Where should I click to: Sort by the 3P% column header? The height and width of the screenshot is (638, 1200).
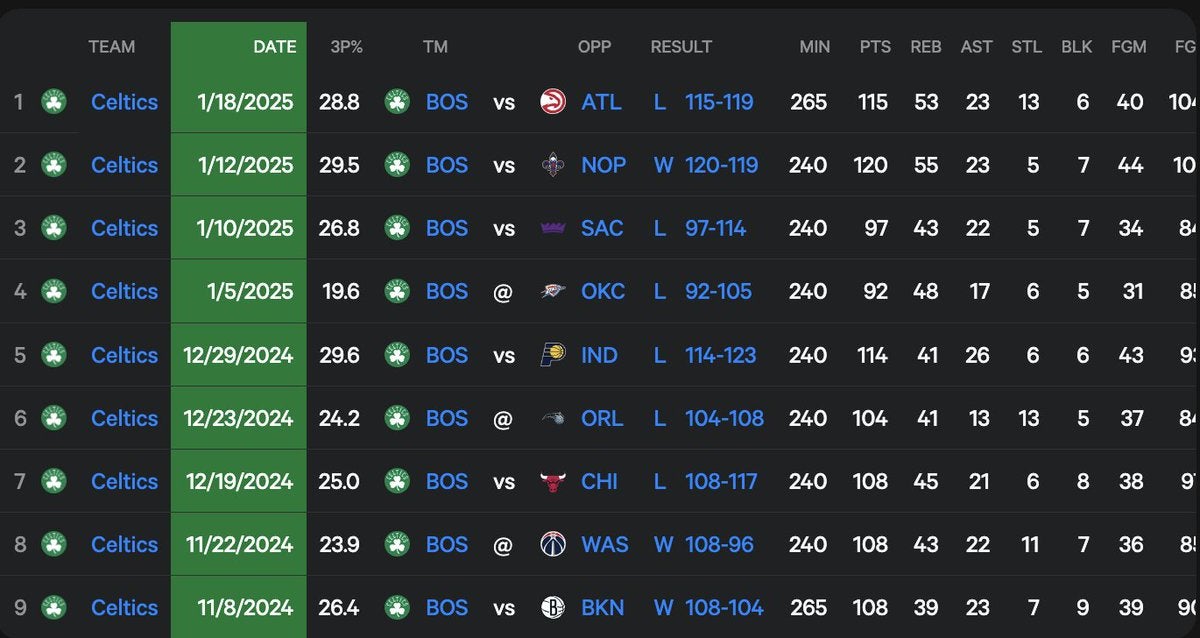pos(346,47)
